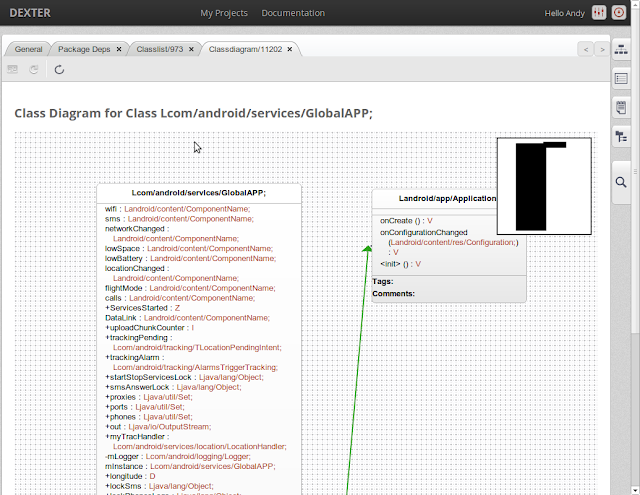Click the greyed save image toolbar icon
Screen dimensions: 640x495
point(13,70)
